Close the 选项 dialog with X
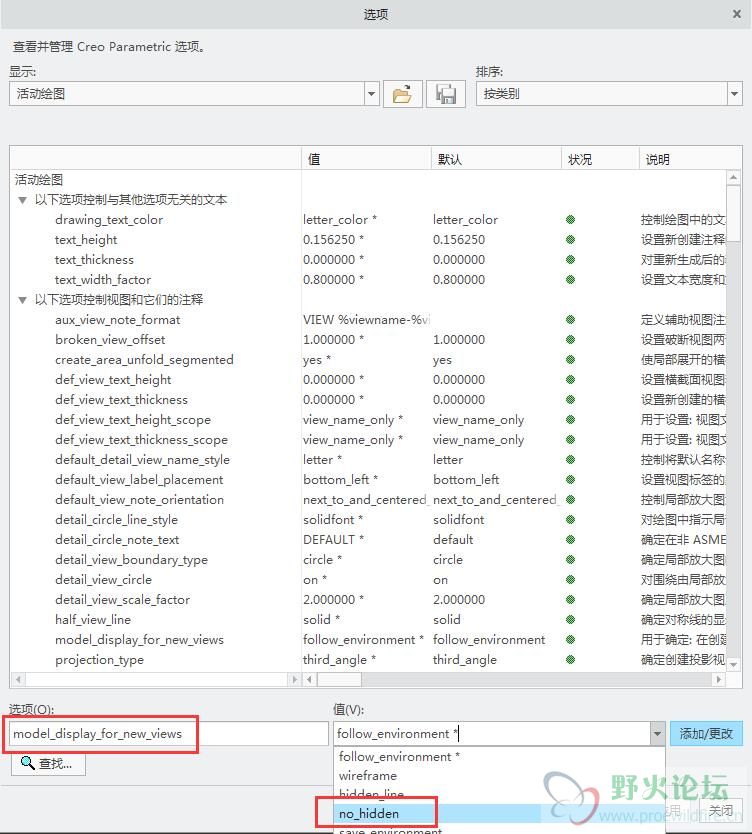 (737, 14)
